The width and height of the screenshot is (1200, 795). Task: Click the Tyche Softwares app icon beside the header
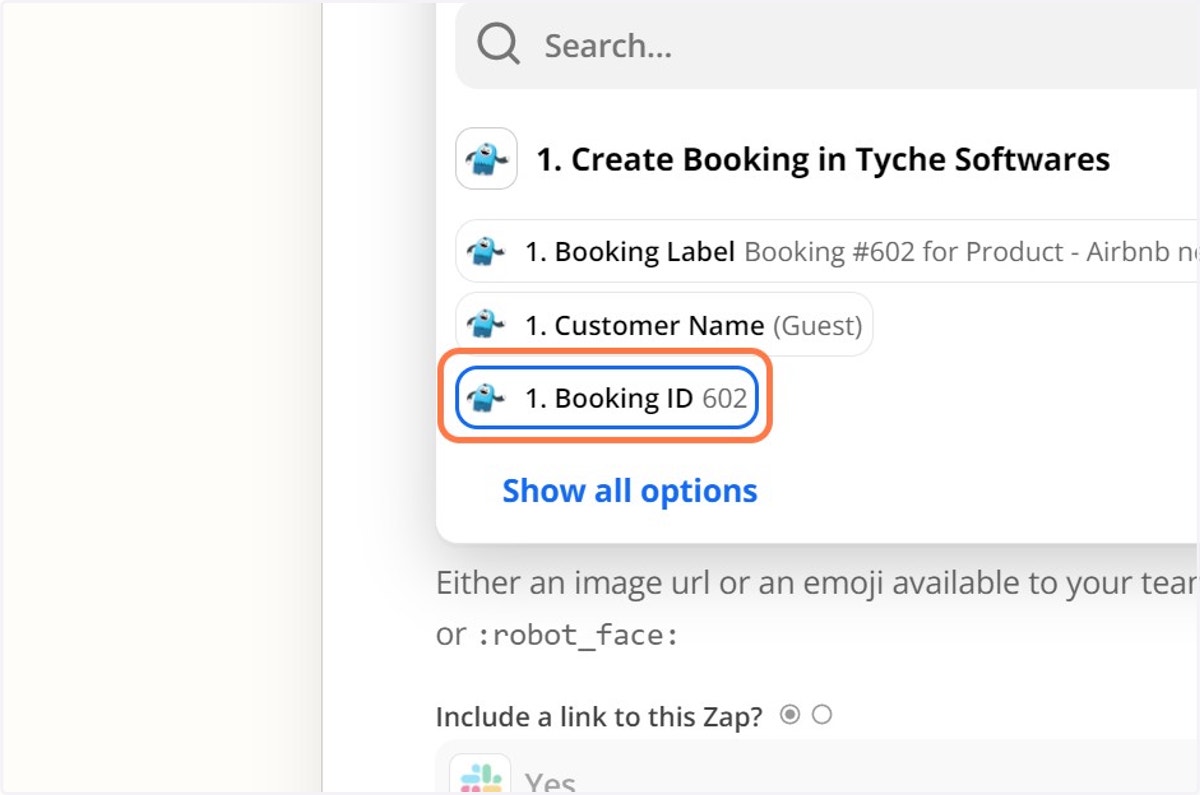[x=486, y=159]
